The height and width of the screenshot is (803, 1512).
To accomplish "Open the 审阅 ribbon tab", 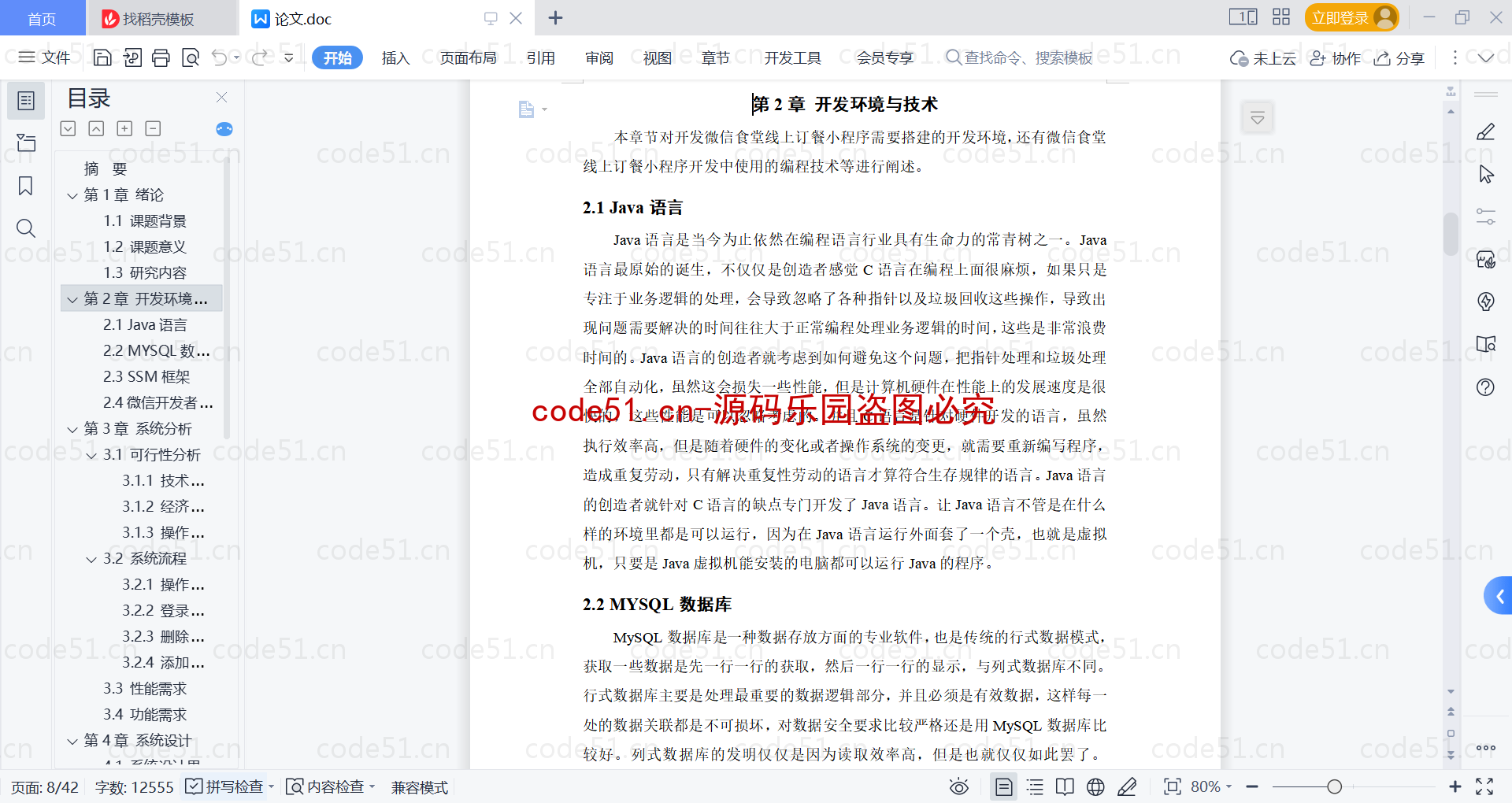I will pyautogui.click(x=598, y=57).
